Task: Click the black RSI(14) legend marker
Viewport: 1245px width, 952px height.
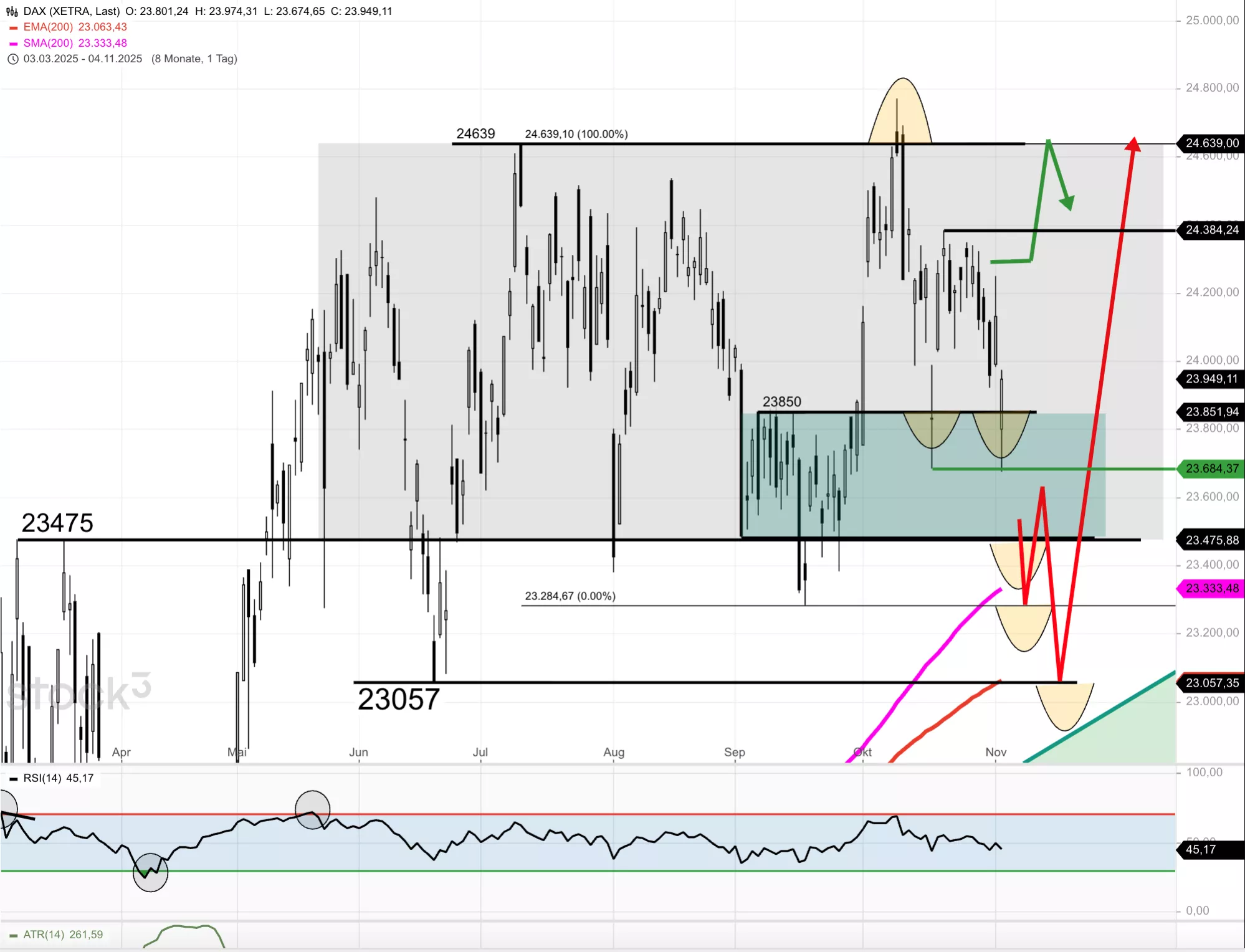Action: click(14, 779)
